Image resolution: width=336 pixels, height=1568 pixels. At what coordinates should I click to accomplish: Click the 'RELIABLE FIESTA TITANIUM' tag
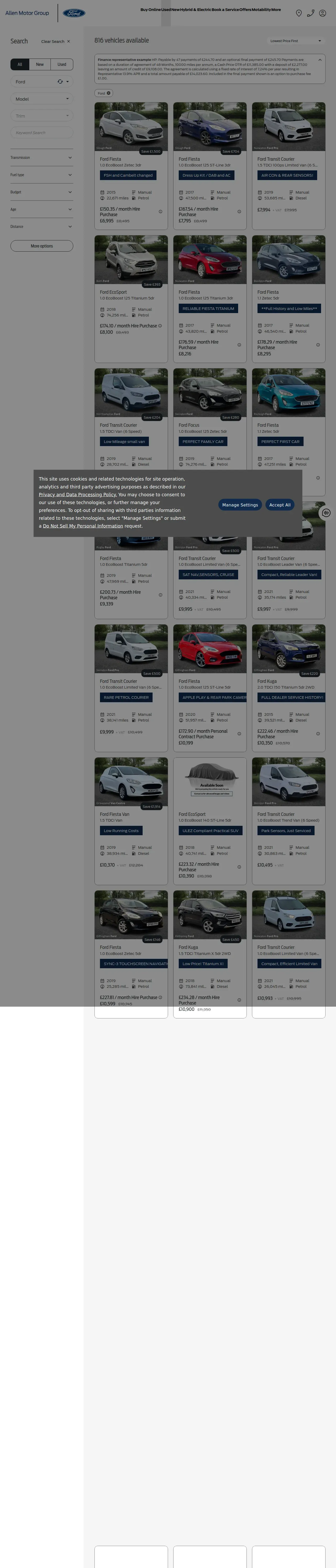tap(209, 309)
